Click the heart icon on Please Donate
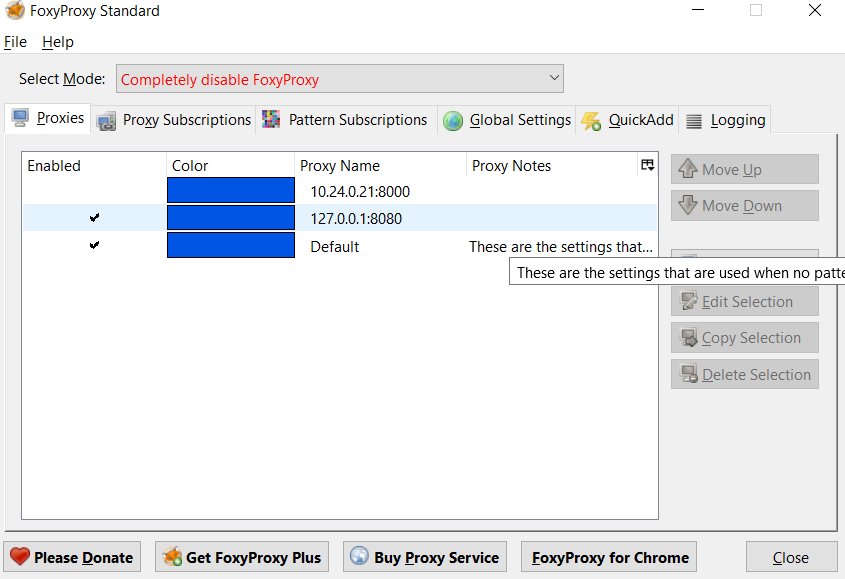This screenshot has height=579, width=845. (20, 557)
